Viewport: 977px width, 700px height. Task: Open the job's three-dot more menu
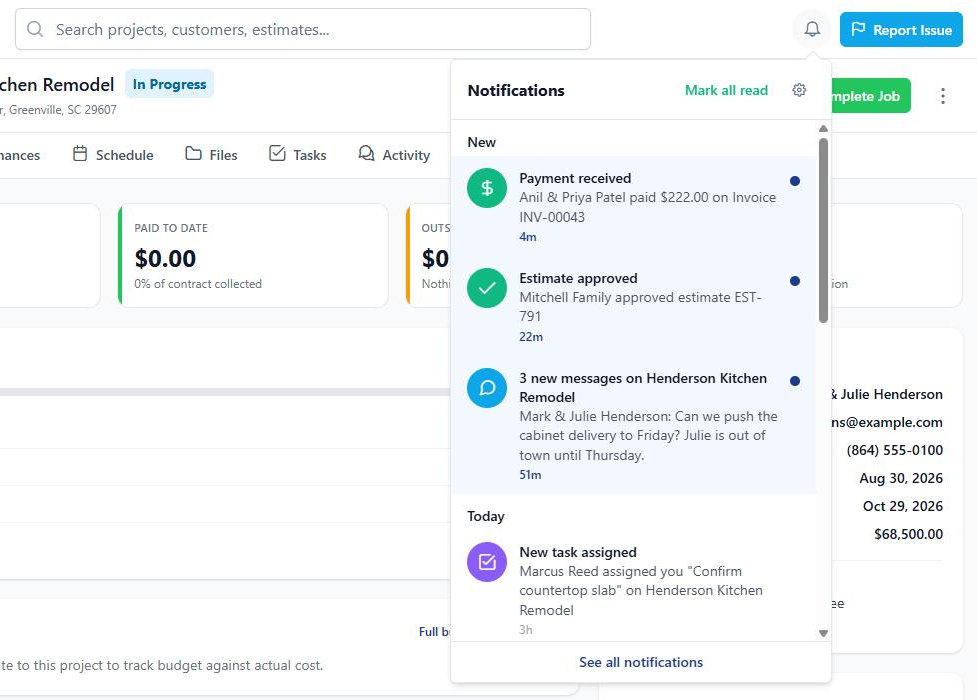pyautogui.click(x=943, y=95)
